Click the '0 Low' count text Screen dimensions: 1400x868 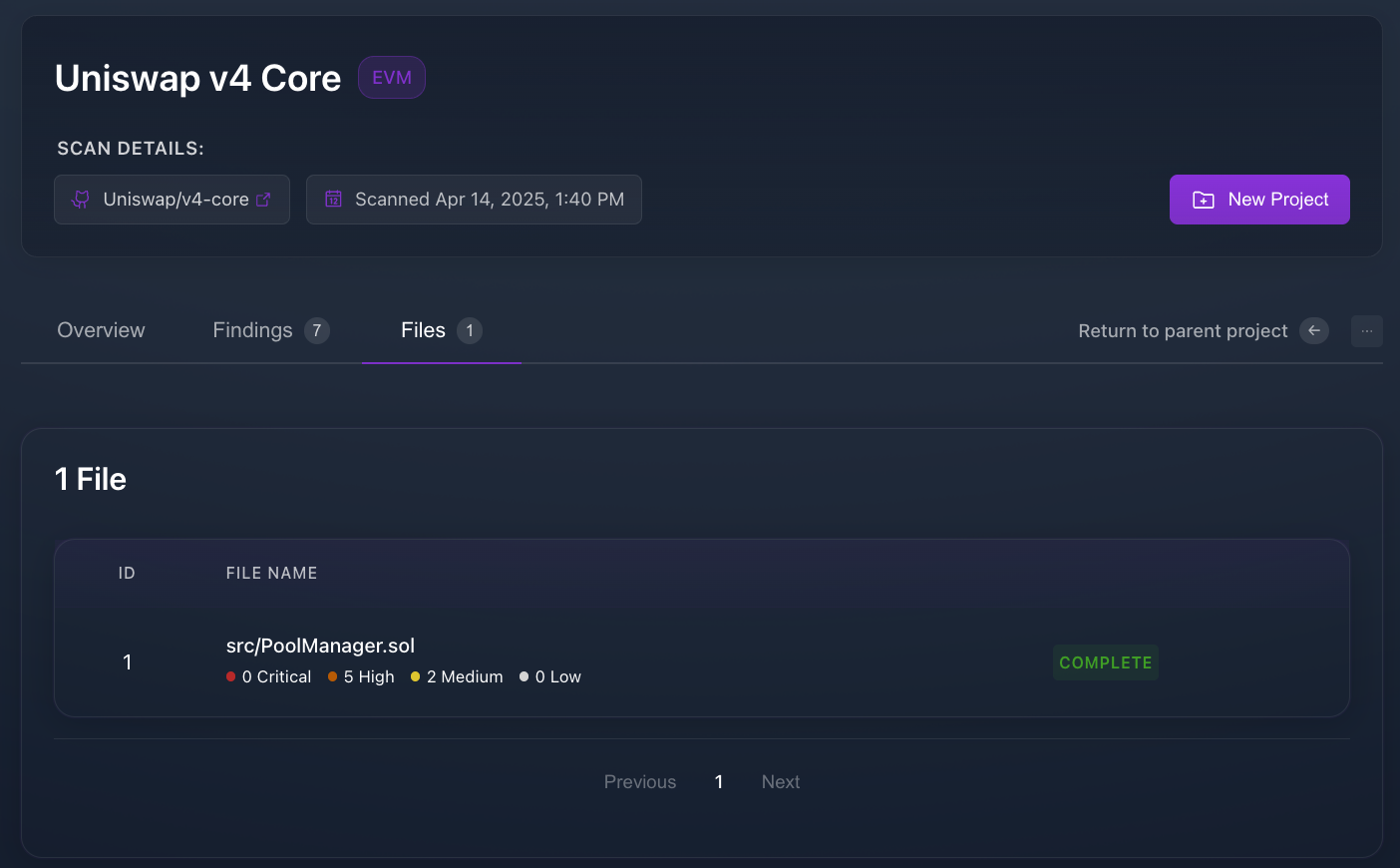point(558,676)
